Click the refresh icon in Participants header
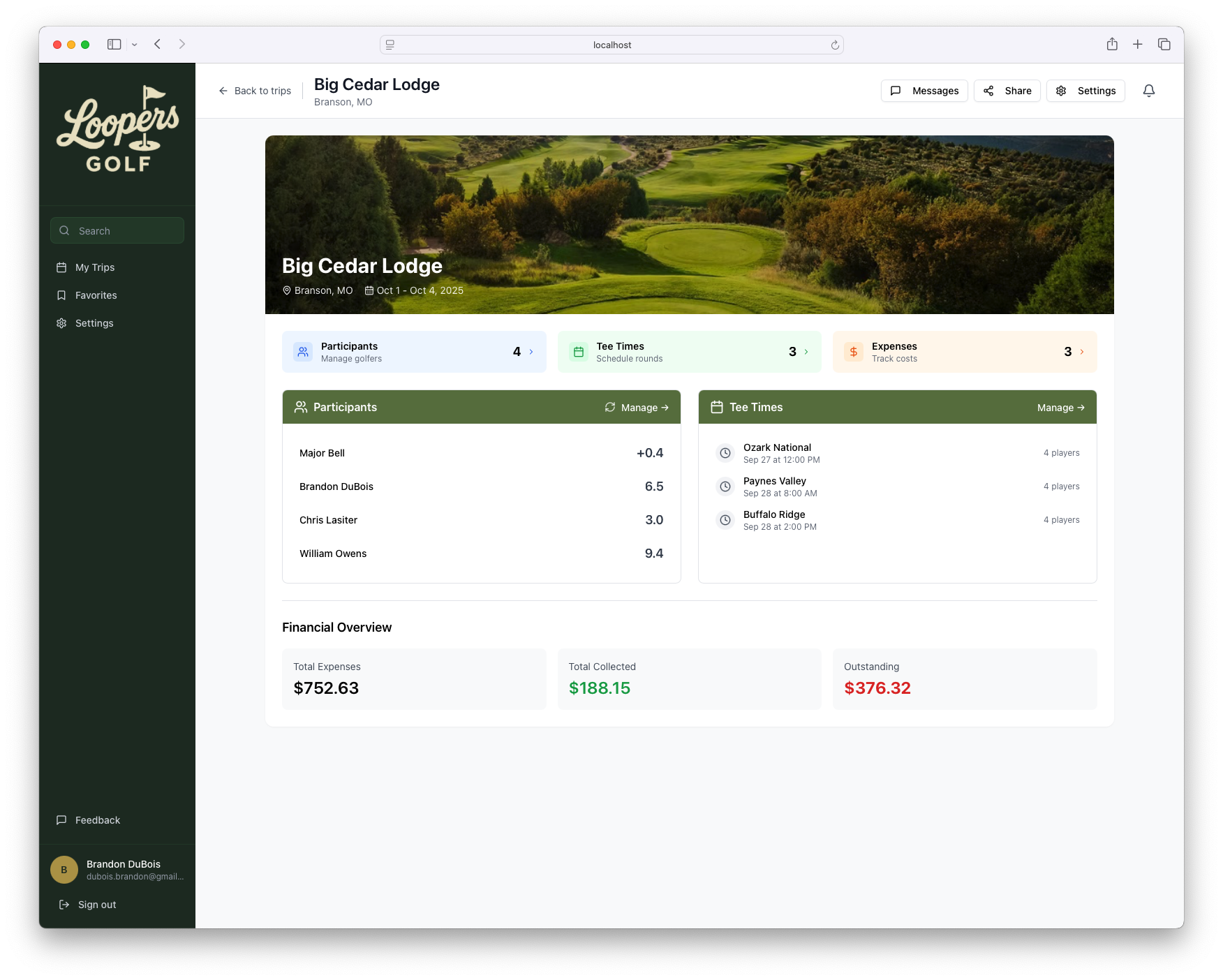Image resolution: width=1223 pixels, height=980 pixels. (x=609, y=407)
